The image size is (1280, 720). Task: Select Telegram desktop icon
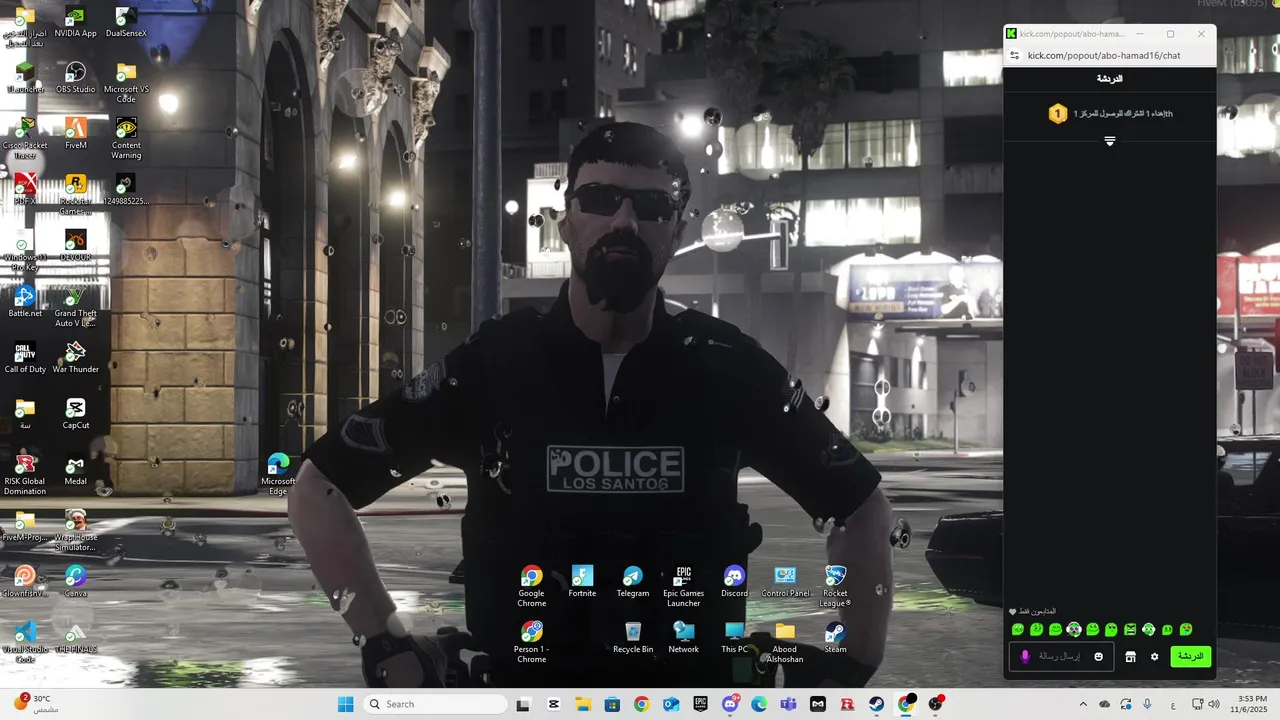tap(633, 582)
